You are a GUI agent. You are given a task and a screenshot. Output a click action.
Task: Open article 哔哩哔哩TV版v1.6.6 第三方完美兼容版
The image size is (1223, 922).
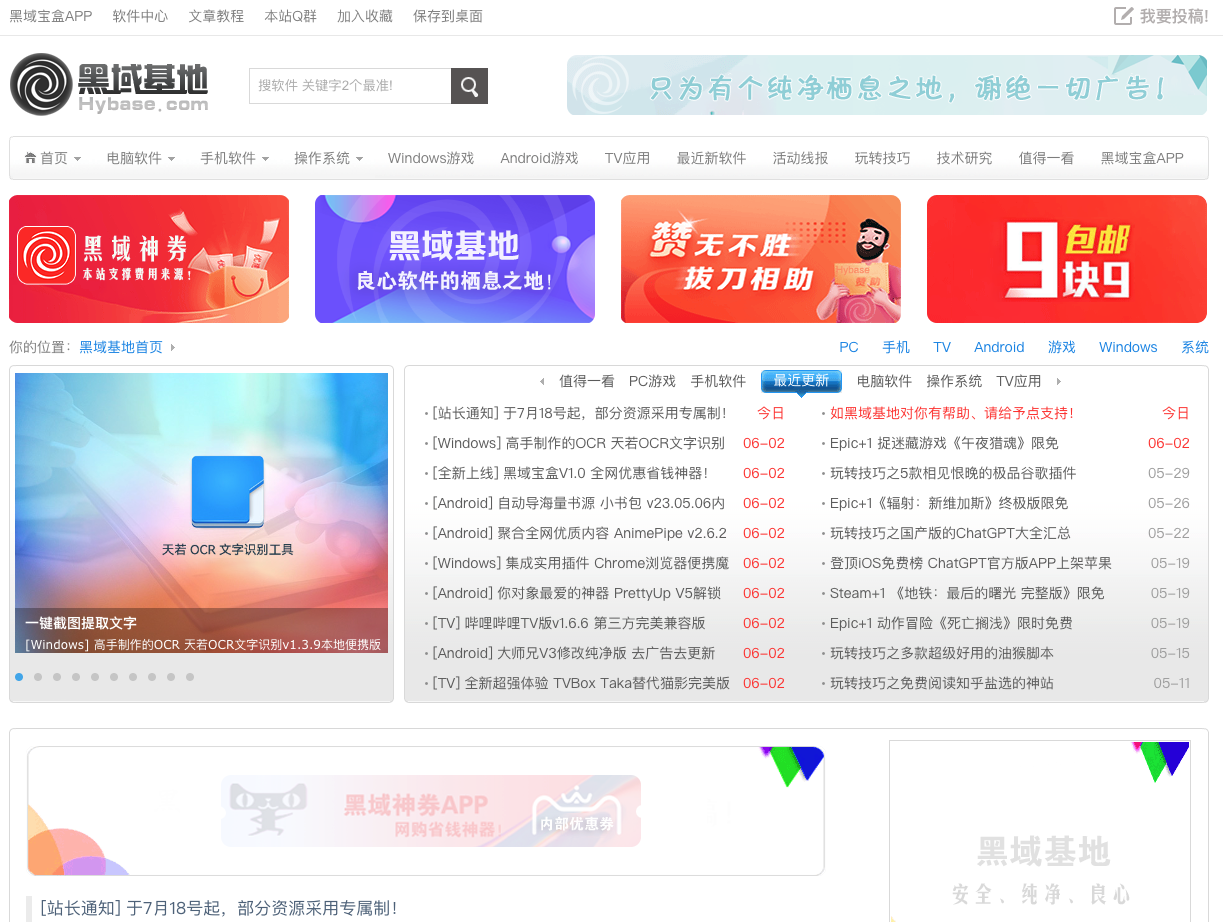(568, 623)
